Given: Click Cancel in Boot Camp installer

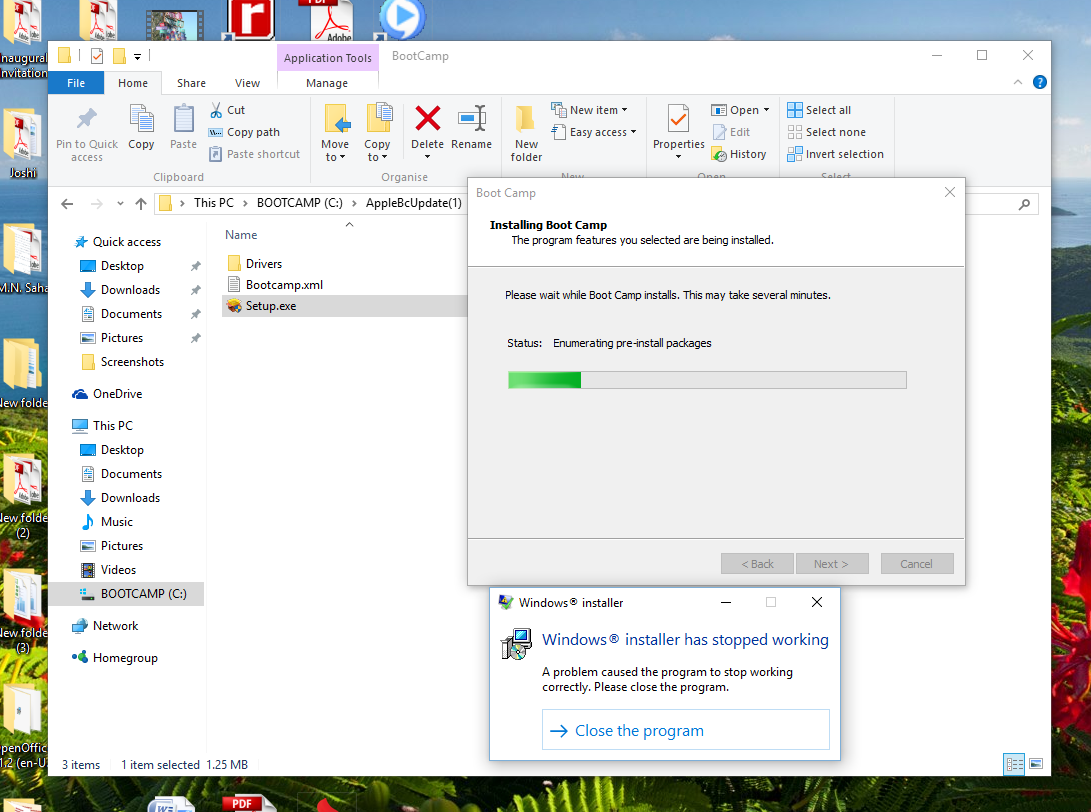Looking at the screenshot, I should pos(916,564).
